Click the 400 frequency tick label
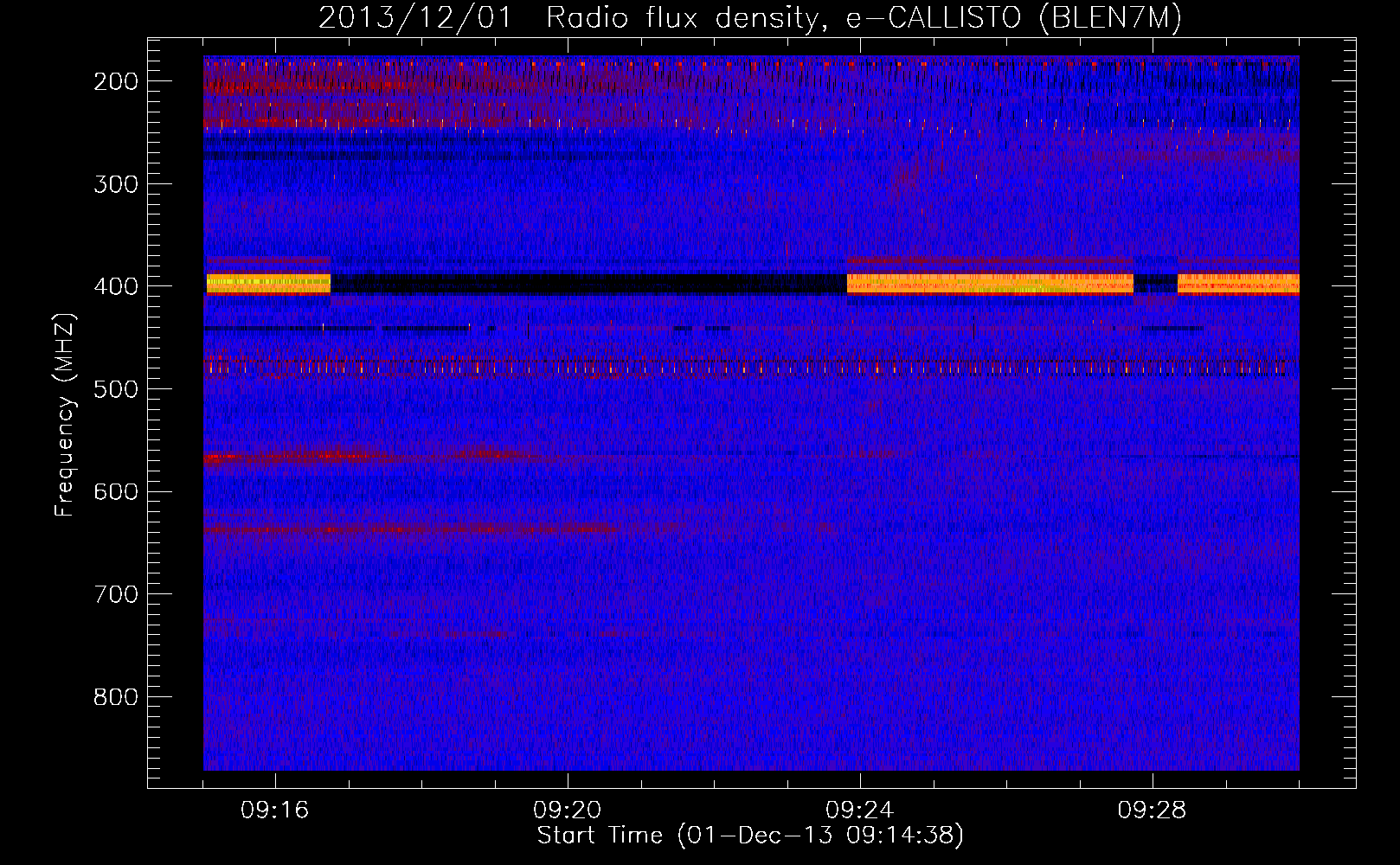1400x865 pixels. 115,286
